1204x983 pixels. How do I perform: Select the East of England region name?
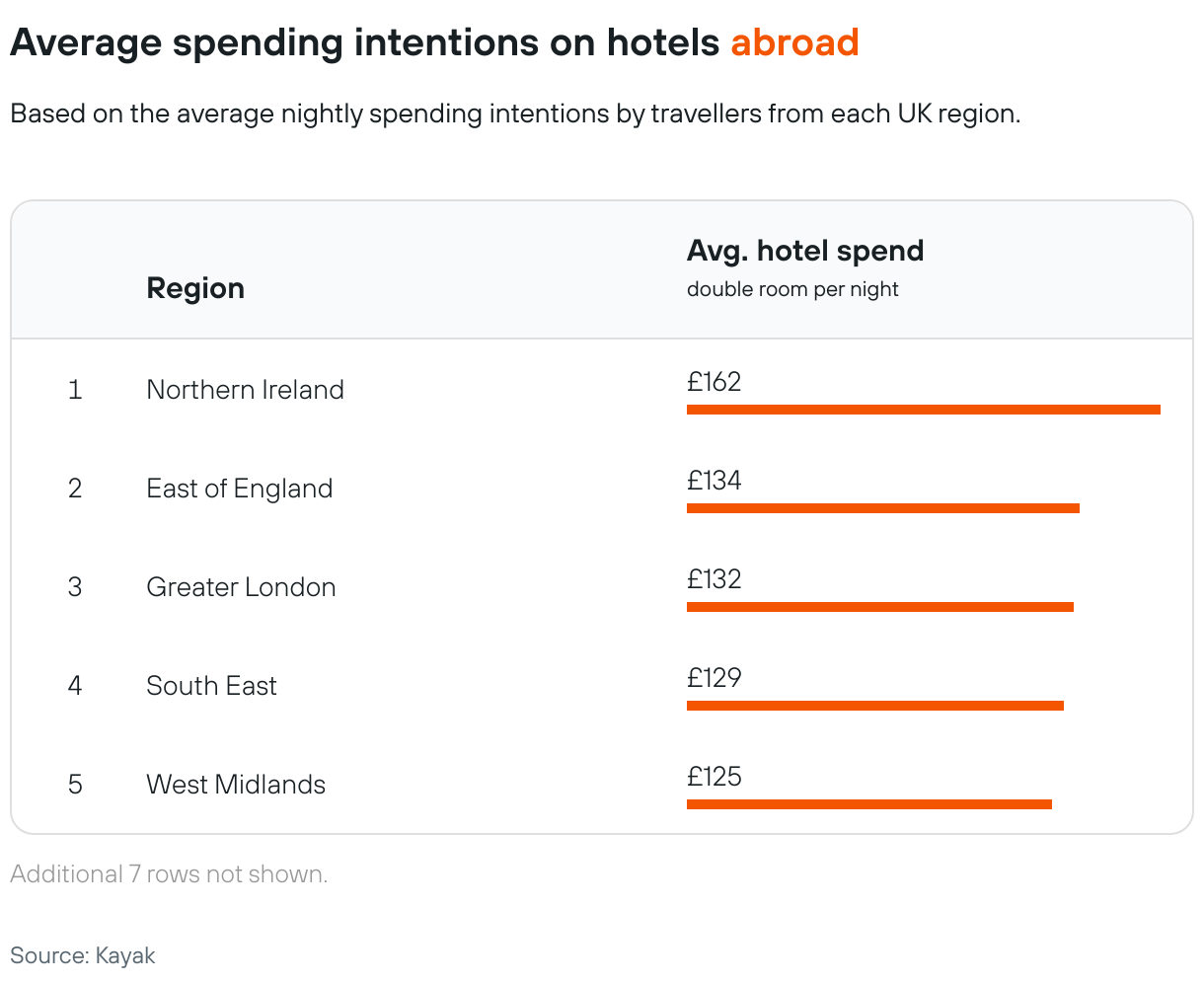[239, 489]
